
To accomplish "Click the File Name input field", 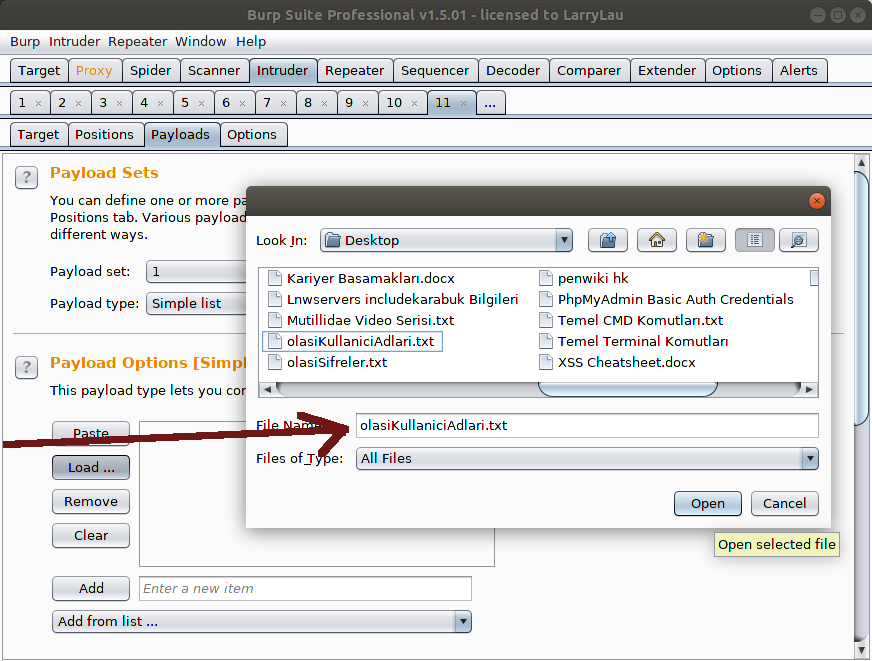I will click(587, 426).
